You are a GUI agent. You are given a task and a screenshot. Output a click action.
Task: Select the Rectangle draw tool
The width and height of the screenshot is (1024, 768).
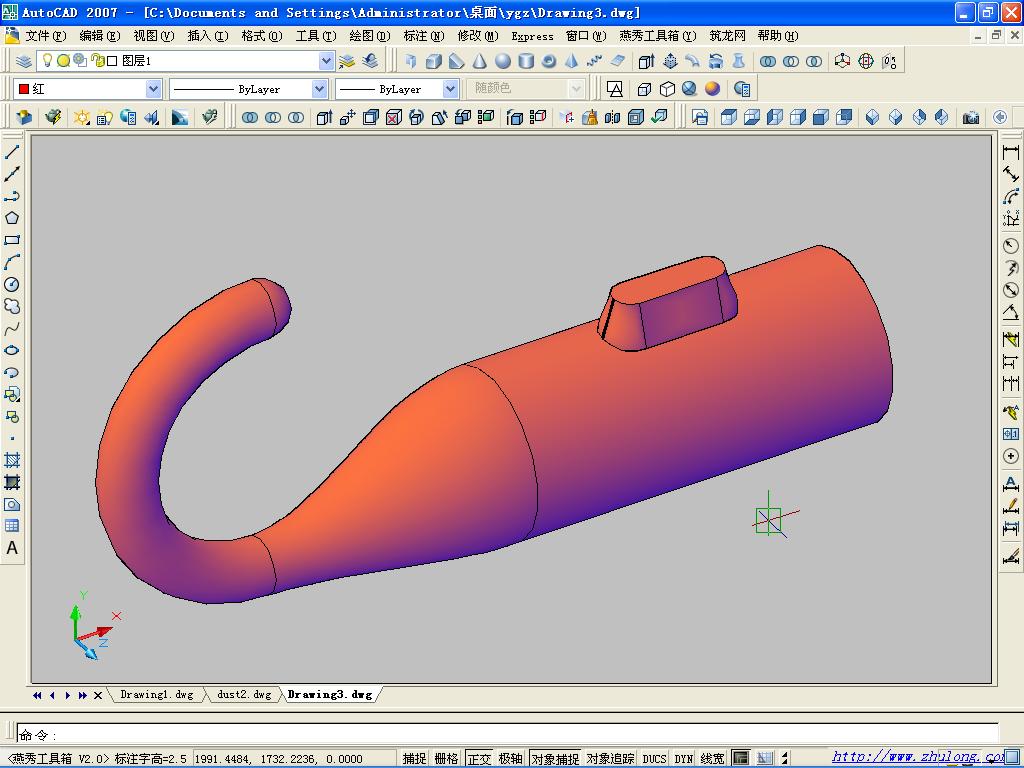click(x=12, y=240)
